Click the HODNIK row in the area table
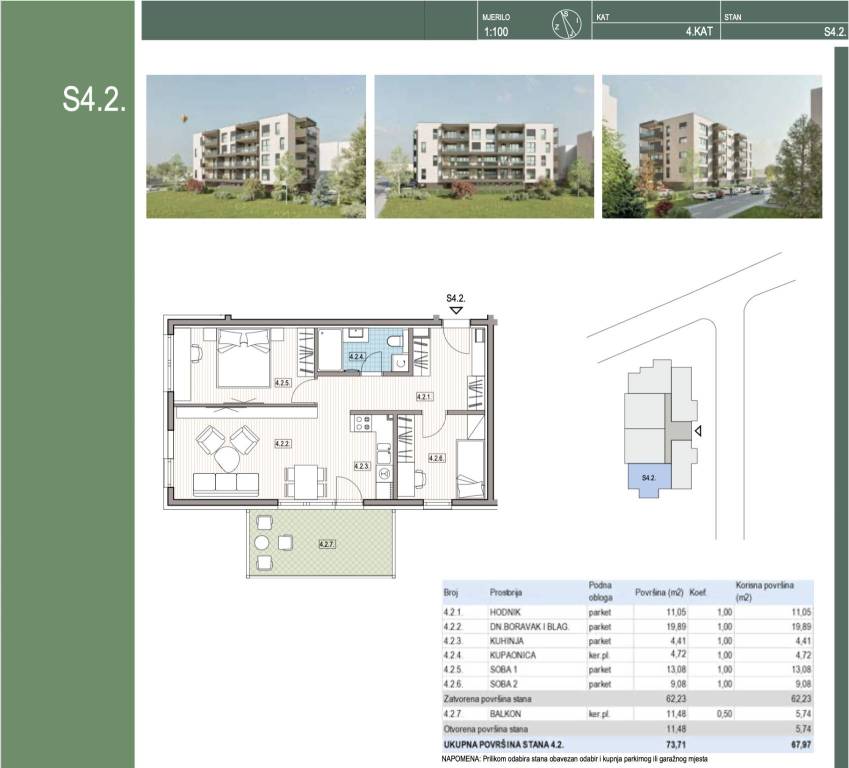The width and height of the screenshot is (849, 768). [x=627, y=611]
